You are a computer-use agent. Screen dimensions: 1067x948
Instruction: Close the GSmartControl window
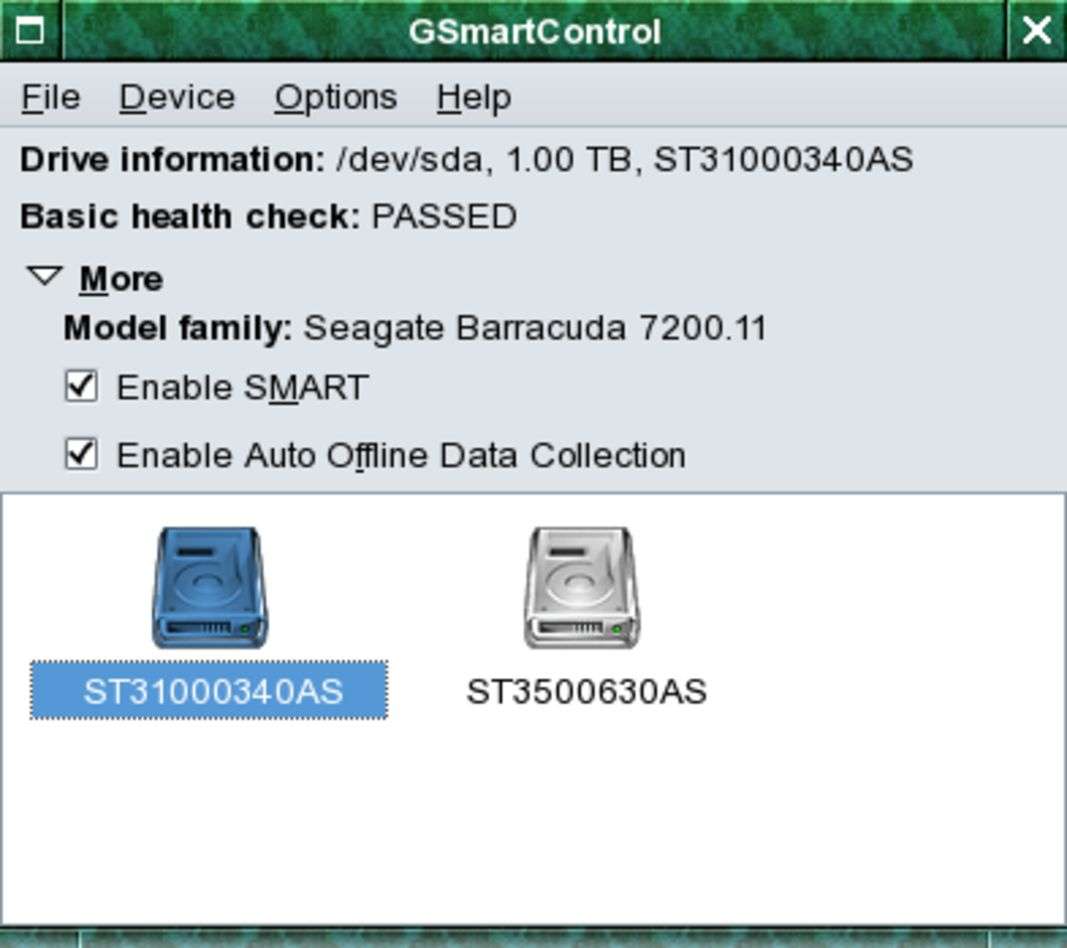(x=1037, y=31)
